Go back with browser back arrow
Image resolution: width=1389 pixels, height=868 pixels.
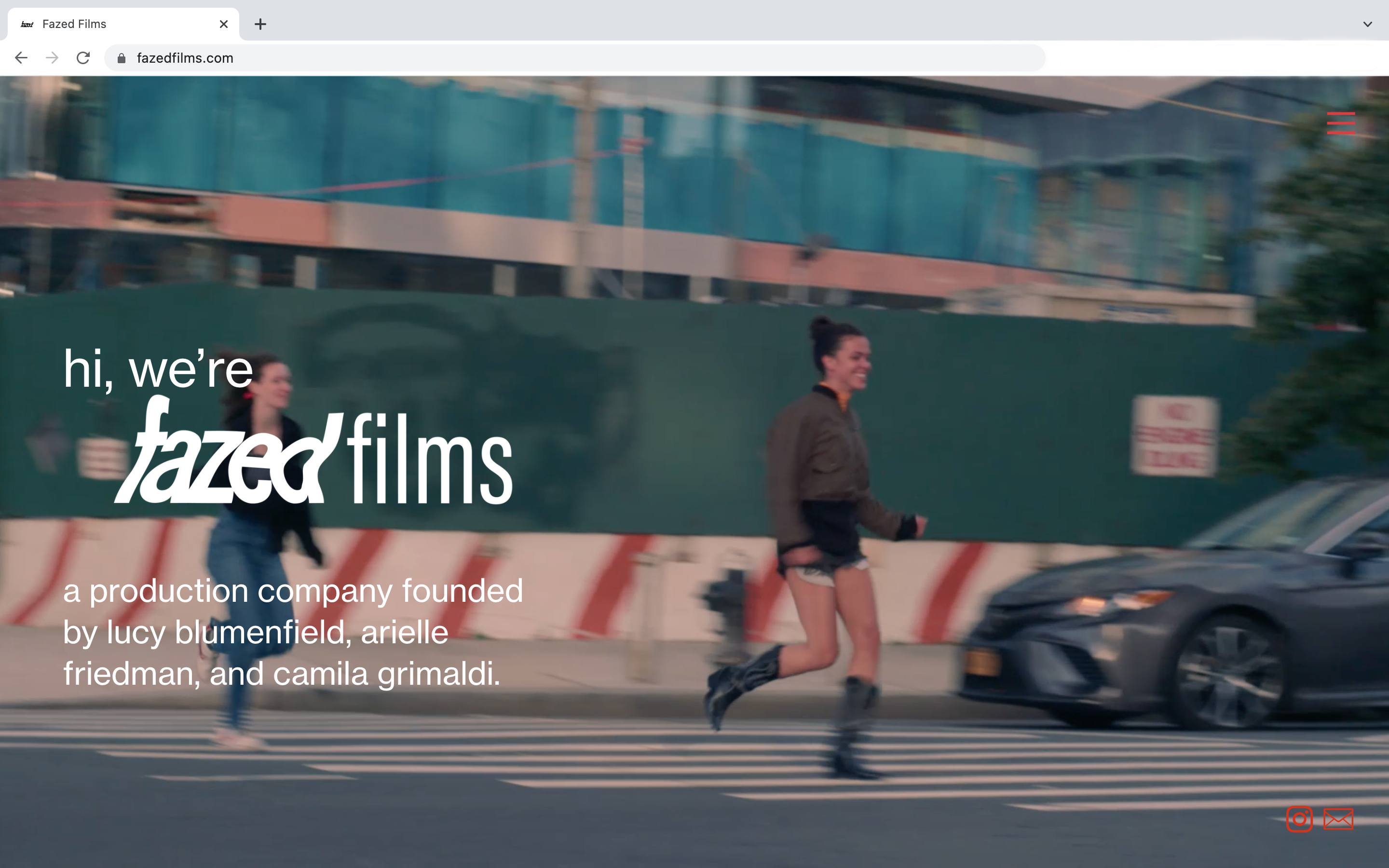pyautogui.click(x=21, y=58)
